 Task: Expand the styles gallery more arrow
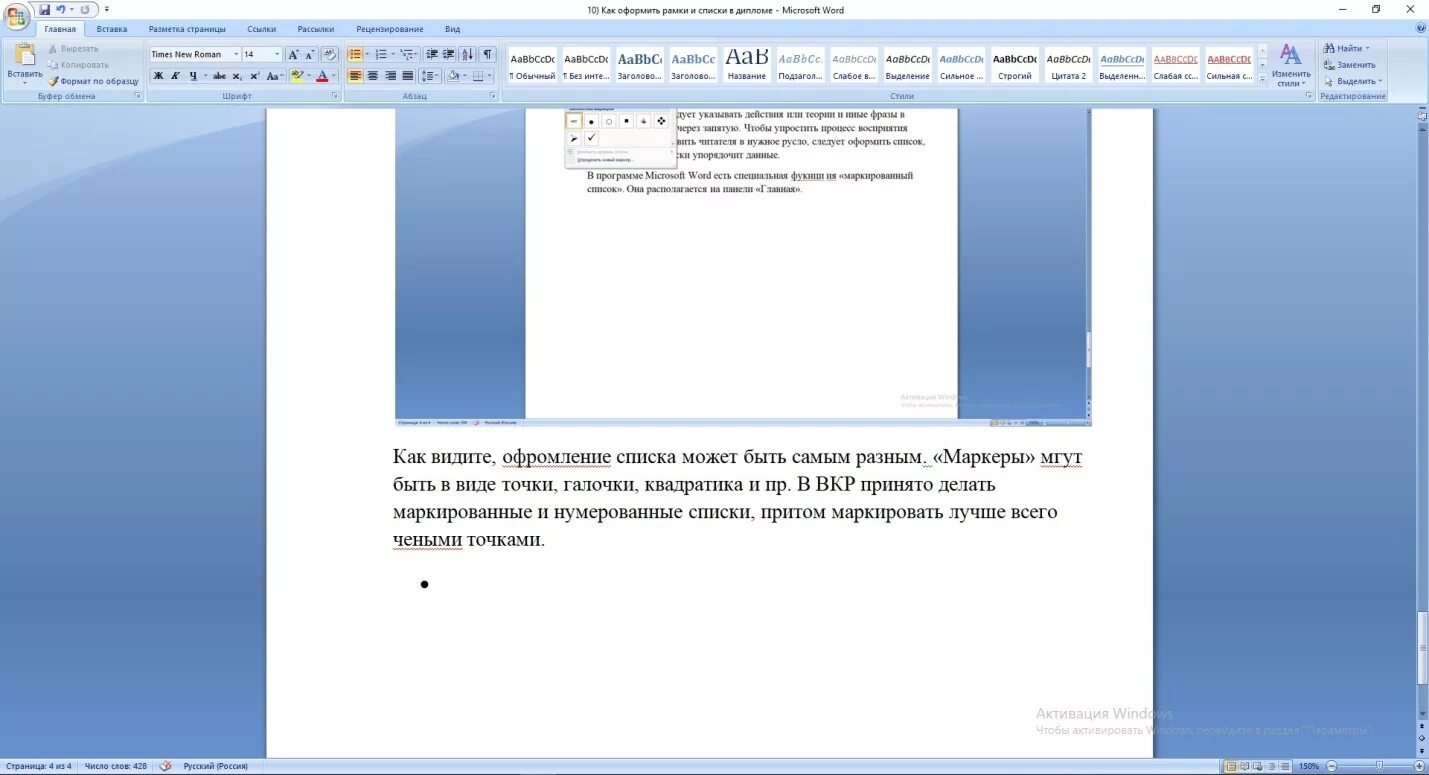(x=1262, y=78)
